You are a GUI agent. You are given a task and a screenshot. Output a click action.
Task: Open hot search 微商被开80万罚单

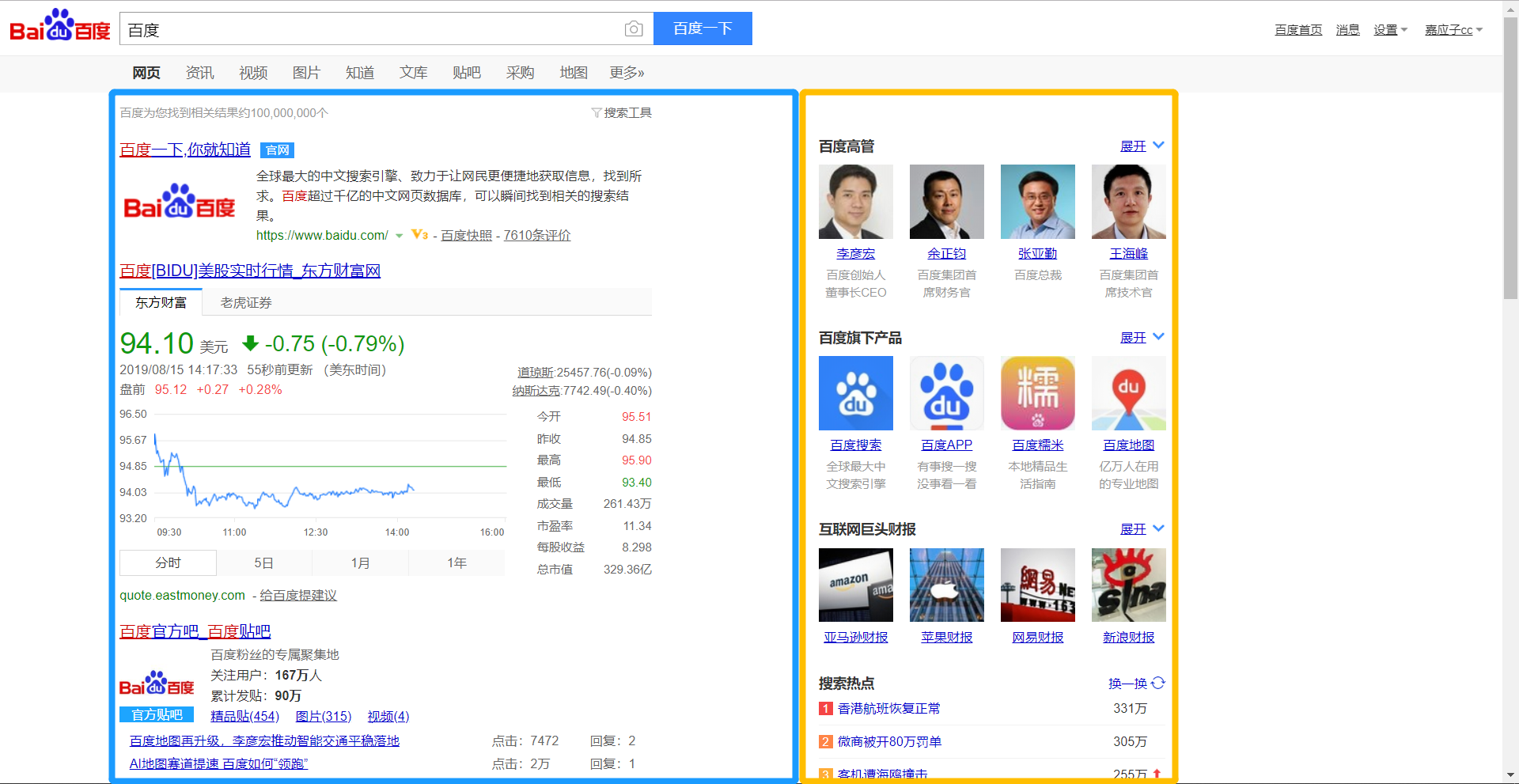[889, 742]
